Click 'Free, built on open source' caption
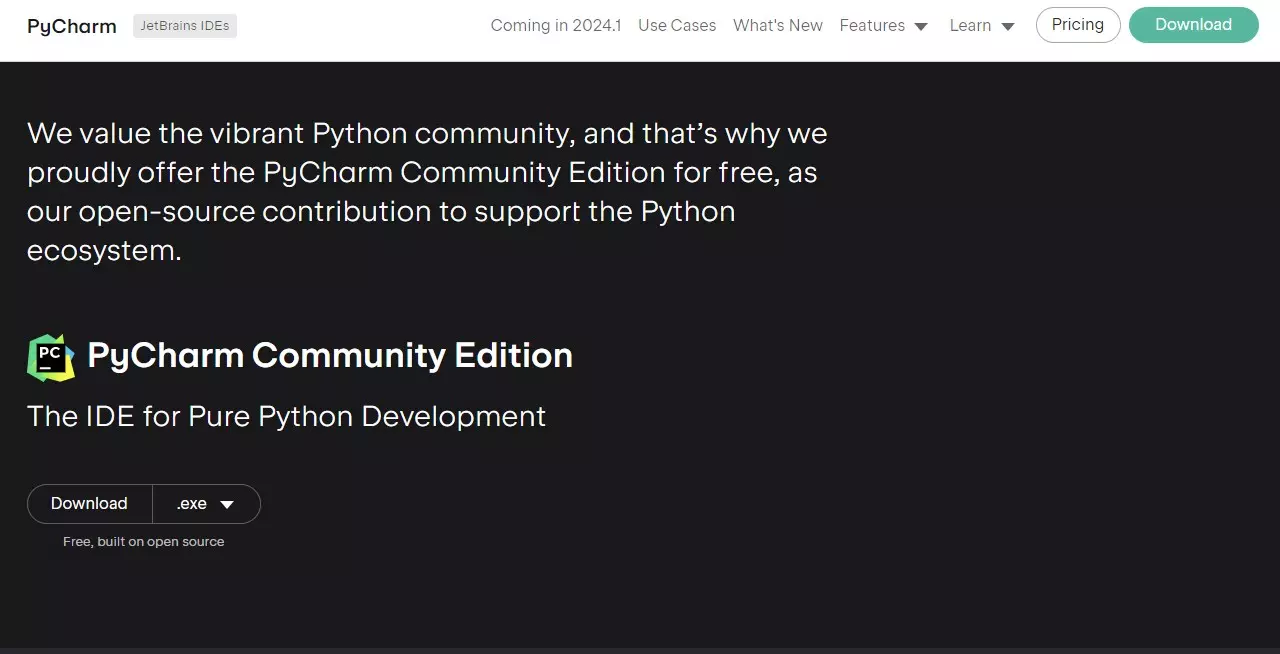Viewport: 1280px width, 654px height. (x=144, y=542)
